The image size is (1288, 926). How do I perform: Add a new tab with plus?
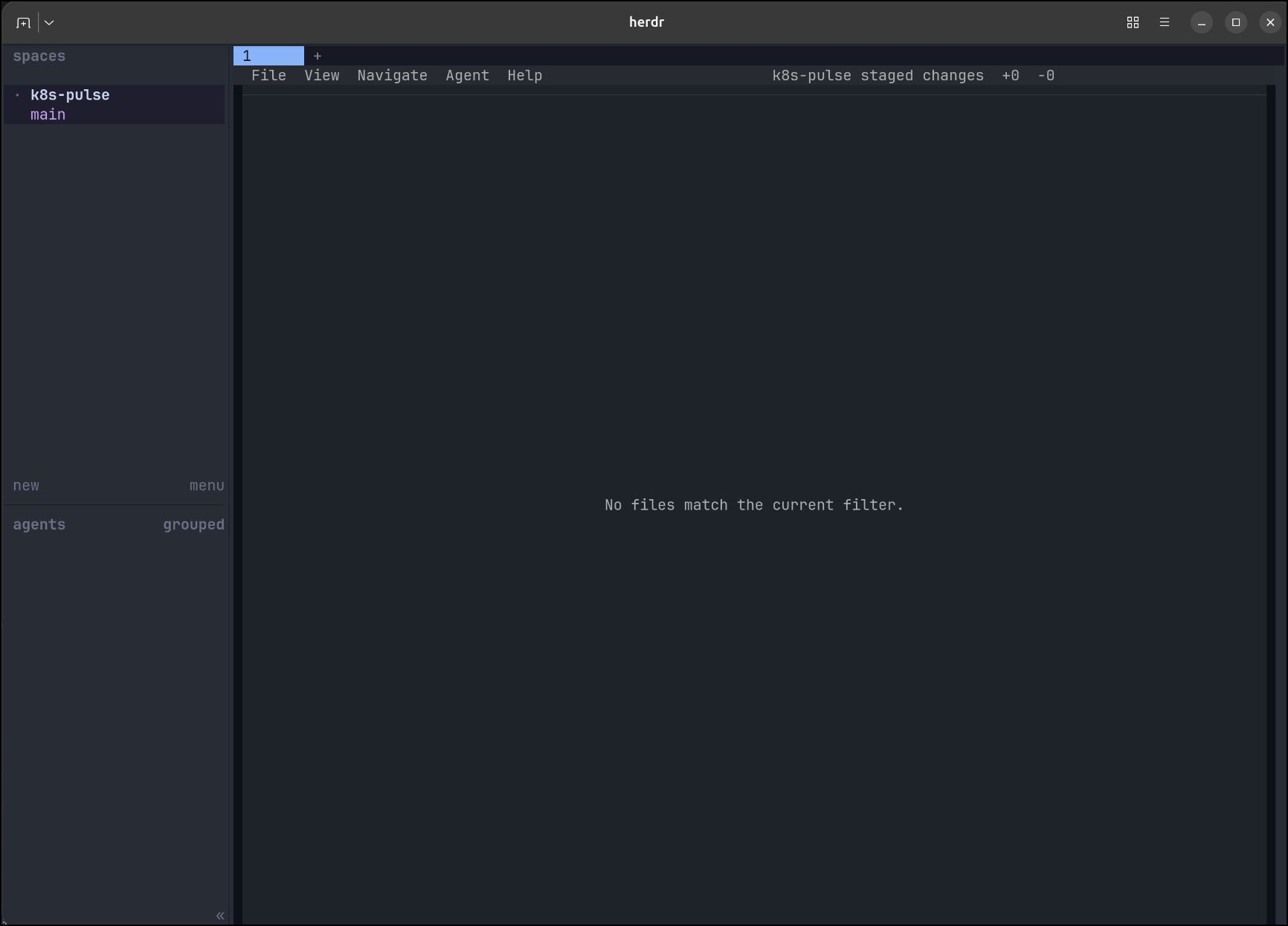click(318, 56)
